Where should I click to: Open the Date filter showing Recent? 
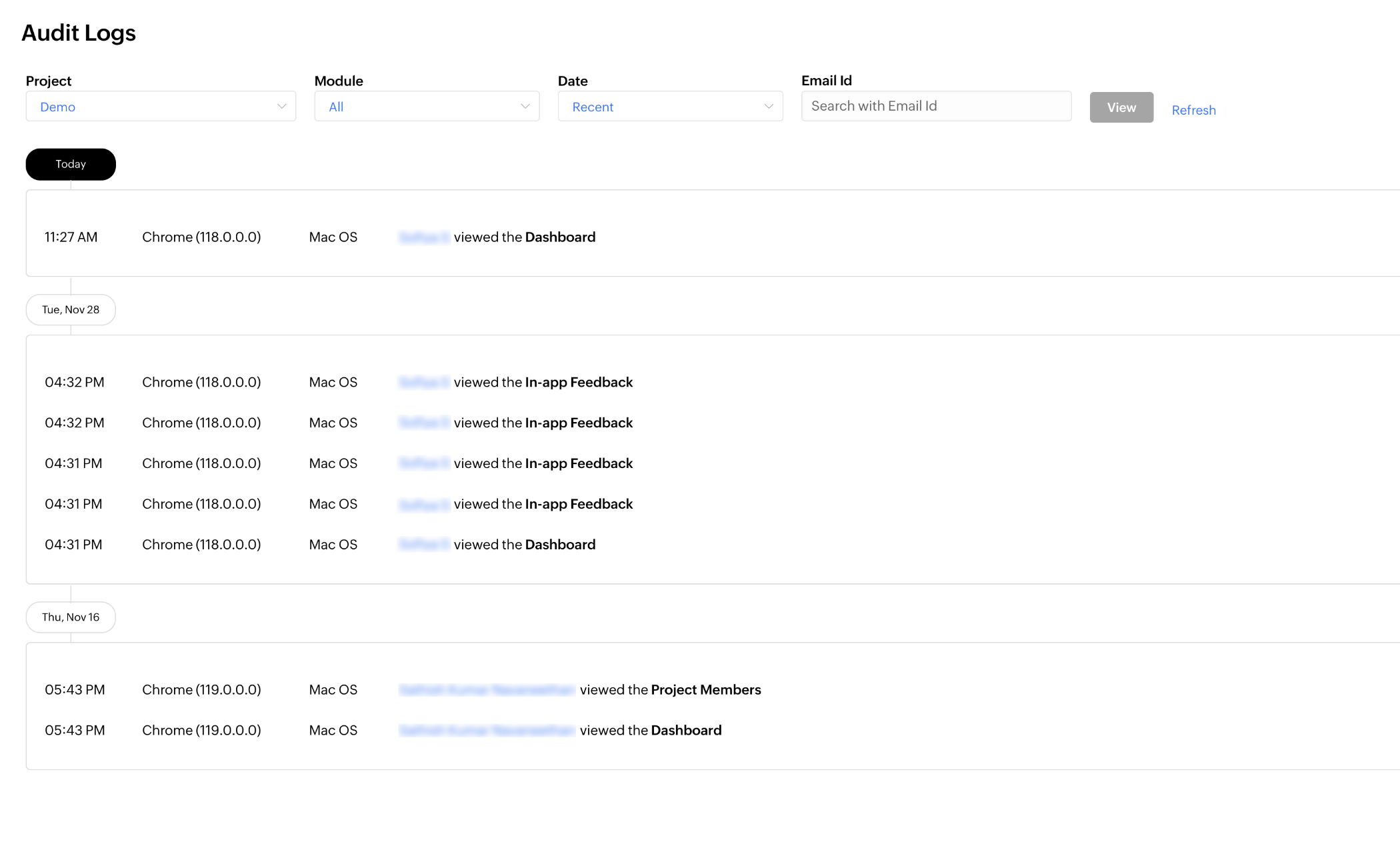669,106
